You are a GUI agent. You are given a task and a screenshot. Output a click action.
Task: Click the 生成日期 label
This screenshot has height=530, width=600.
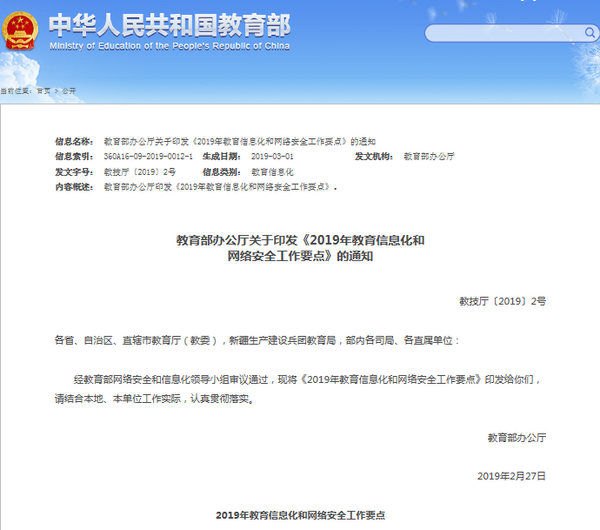222,157
